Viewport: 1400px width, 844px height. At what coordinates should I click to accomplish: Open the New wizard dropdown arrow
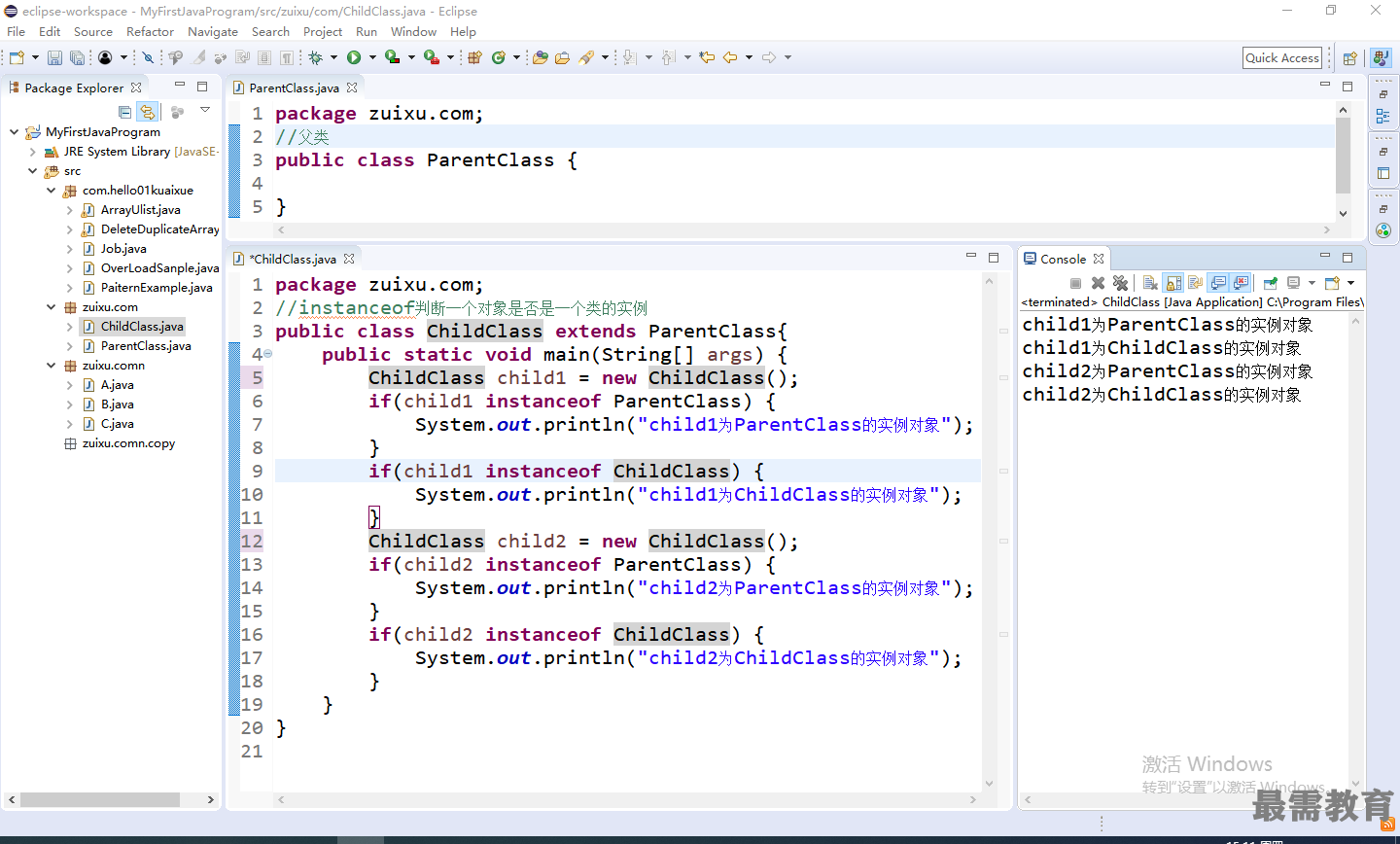[35, 57]
